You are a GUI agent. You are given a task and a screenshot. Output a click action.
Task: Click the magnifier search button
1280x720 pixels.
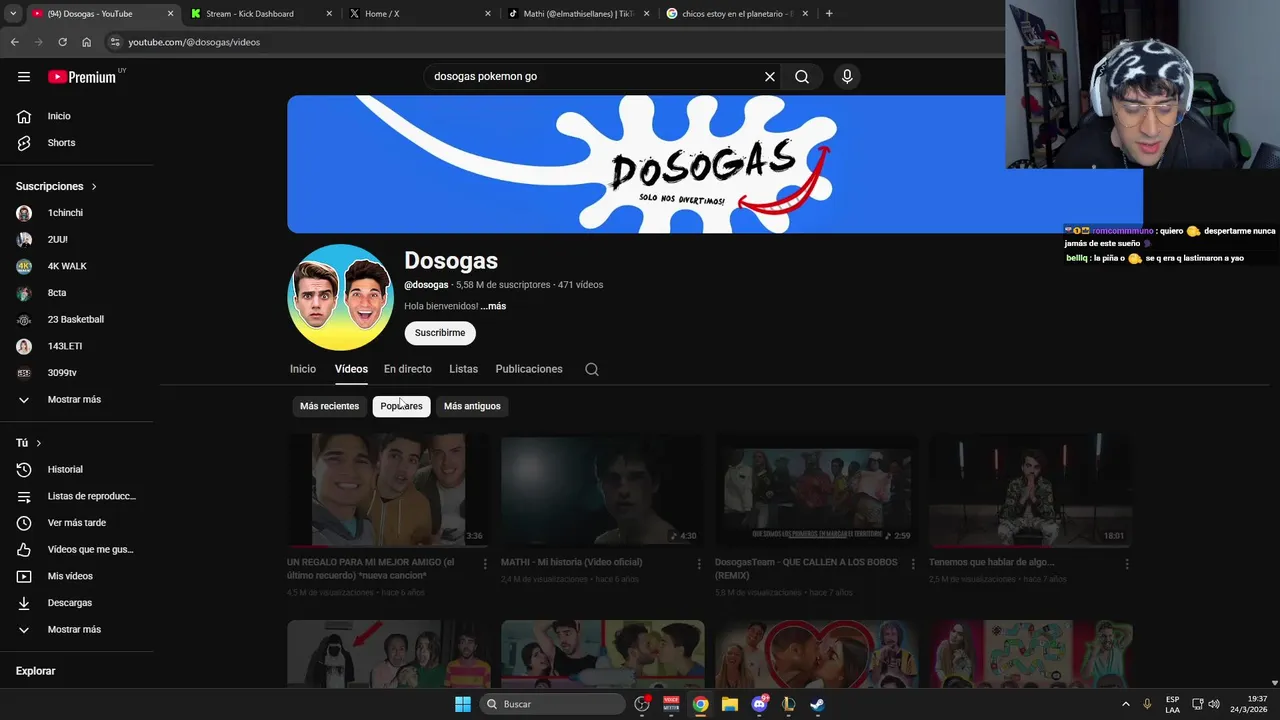point(802,76)
